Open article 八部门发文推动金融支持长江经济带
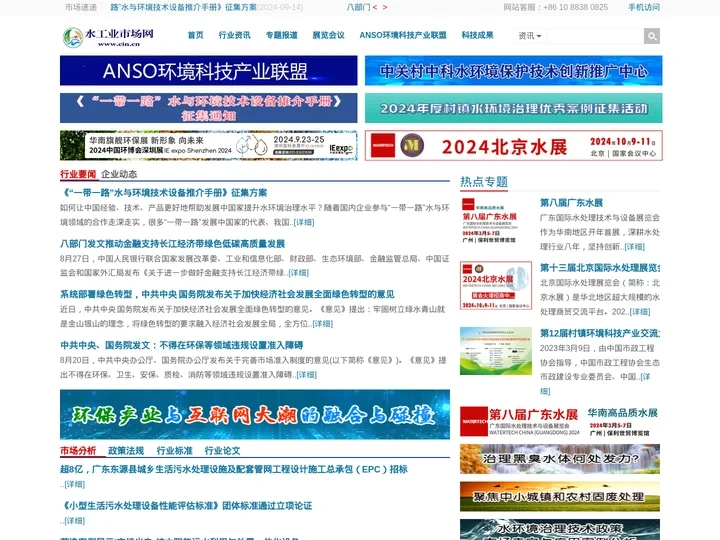The image size is (720, 540). (173, 244)
